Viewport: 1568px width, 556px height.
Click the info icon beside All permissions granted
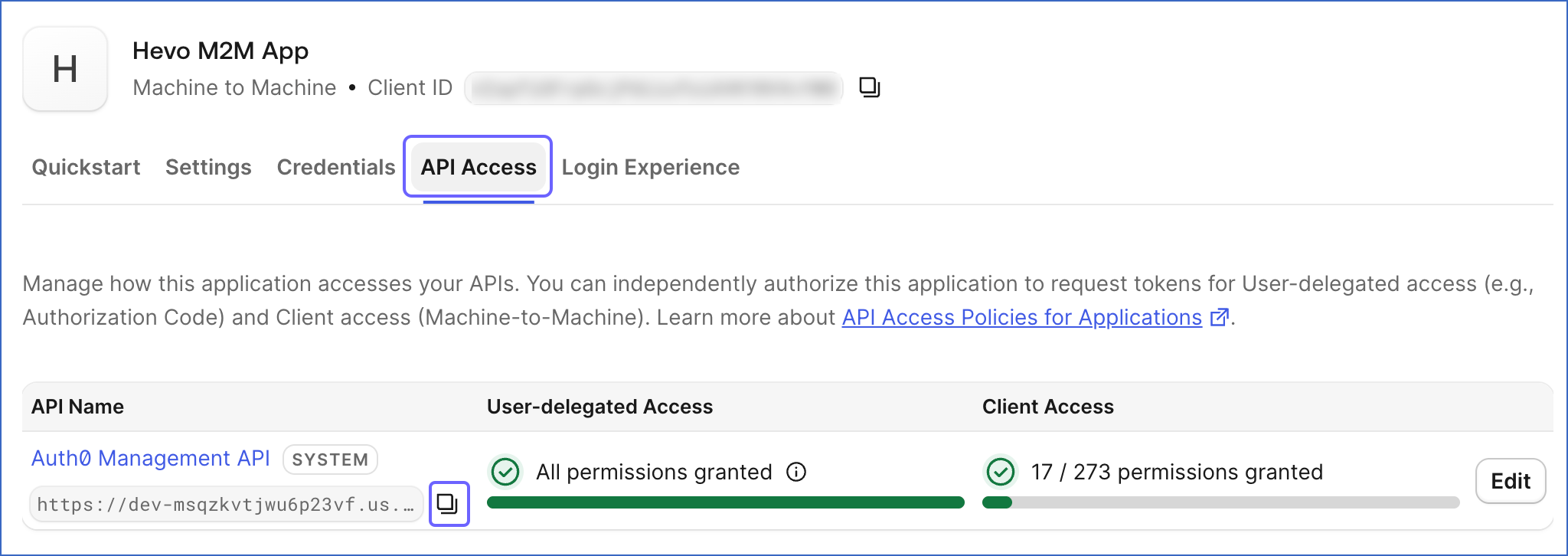[796, 472]
